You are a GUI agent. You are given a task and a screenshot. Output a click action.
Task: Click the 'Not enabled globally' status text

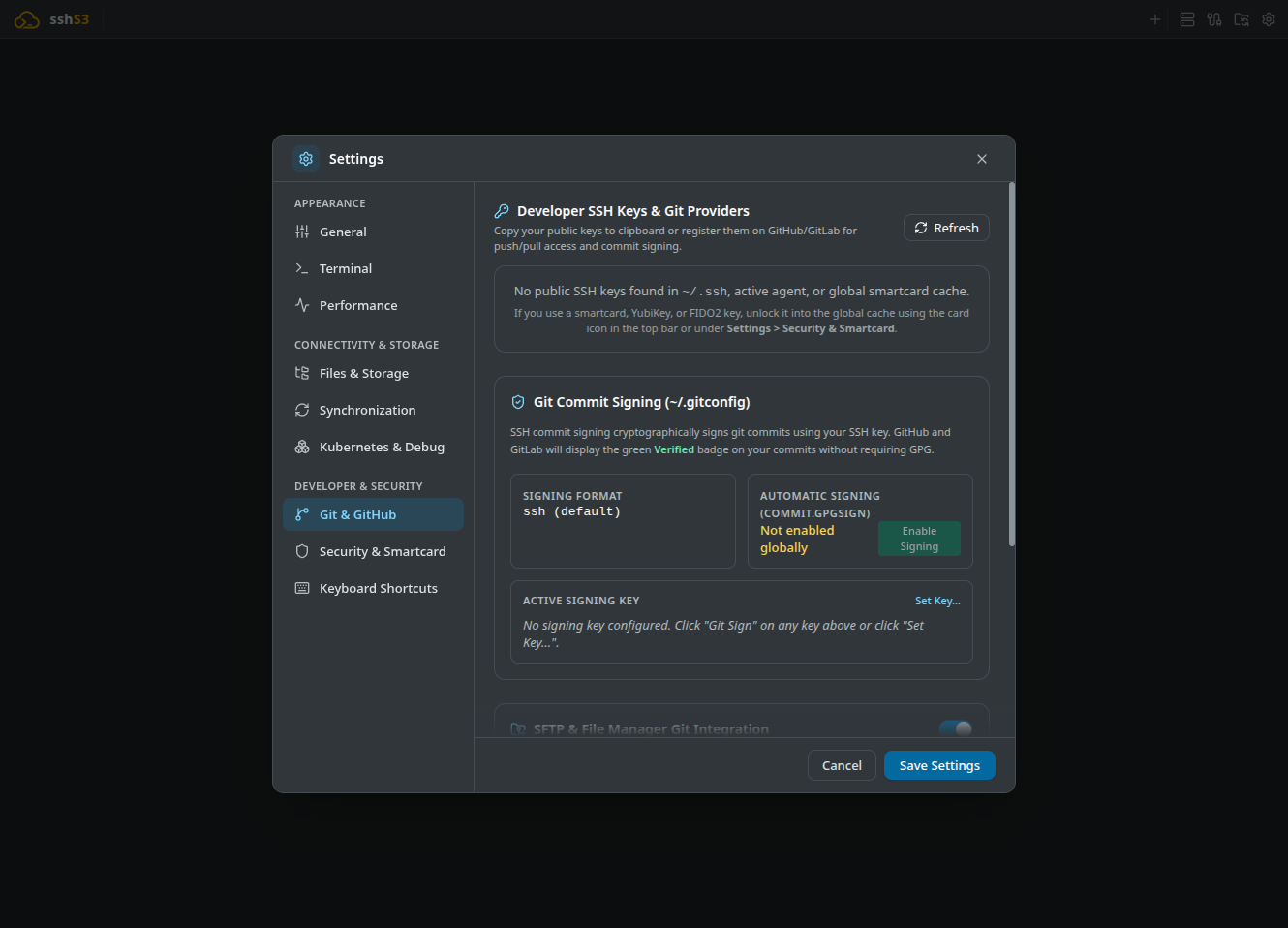(797, 539)
